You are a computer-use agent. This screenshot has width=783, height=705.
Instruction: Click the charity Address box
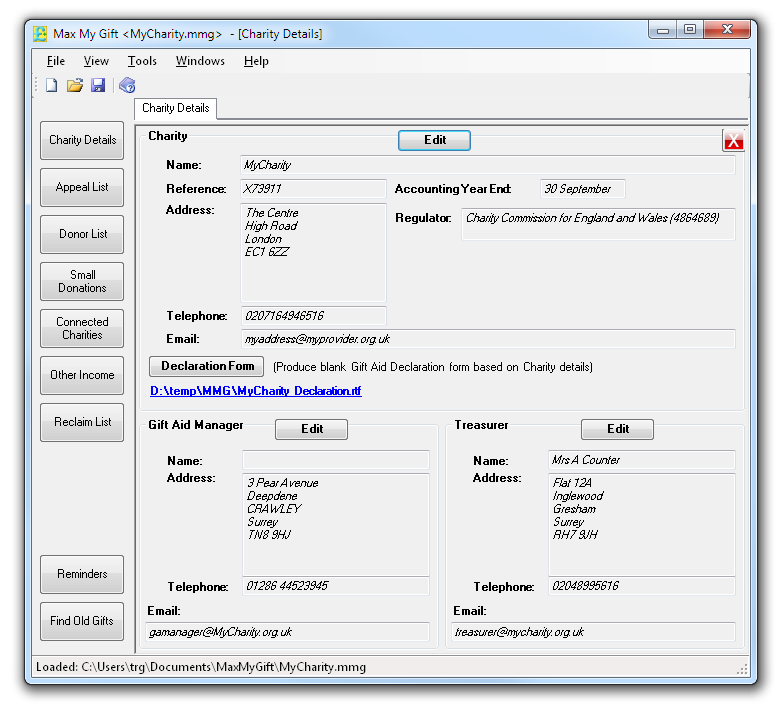point(314,253)
